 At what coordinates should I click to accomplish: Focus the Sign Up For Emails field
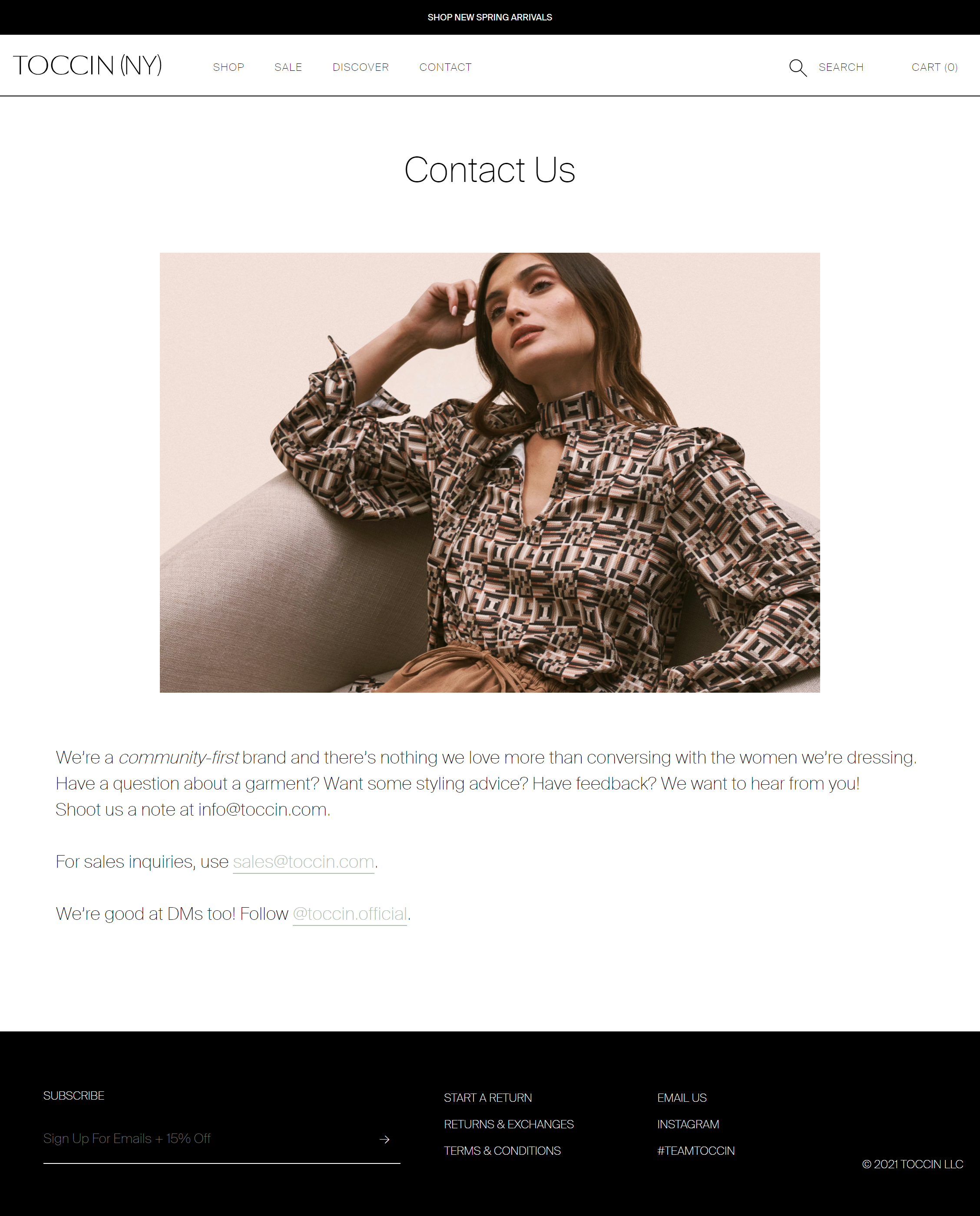coord(209,1139)
